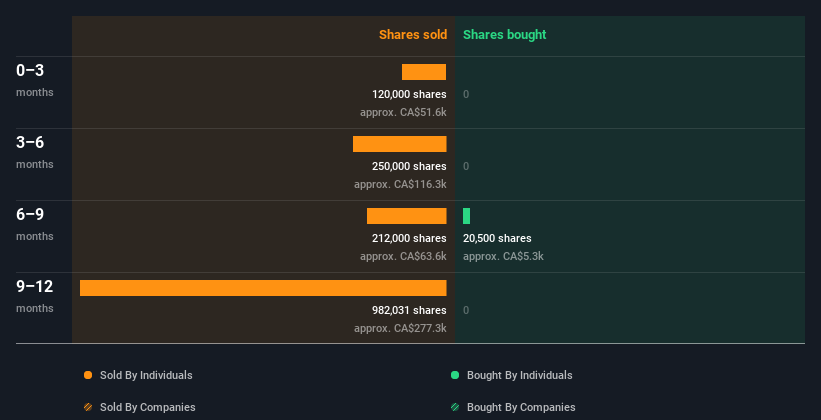Select the 3–6 months sold bar
Screen dimensions: 821x420
400,144
